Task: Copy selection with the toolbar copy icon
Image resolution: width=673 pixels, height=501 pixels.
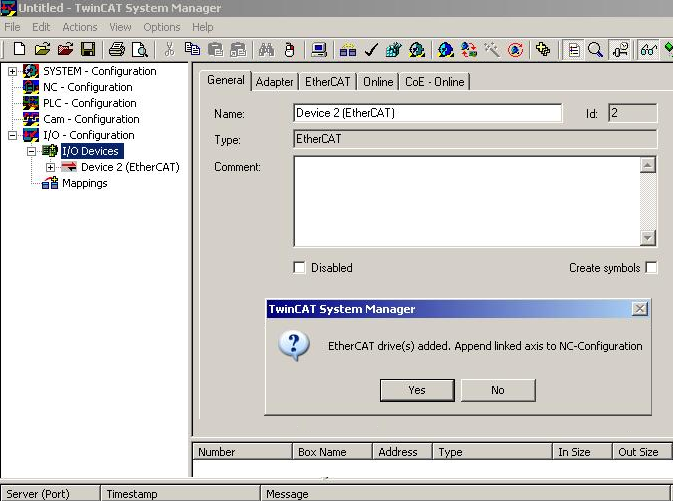Action: pyautogui.click(x=192, y=50)
